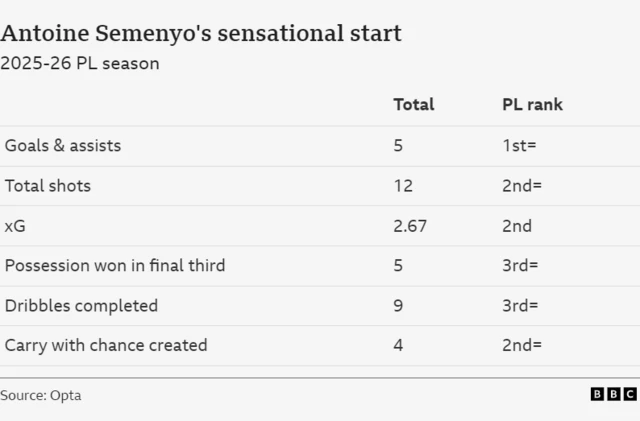This screenshot has height=421, width=640.
Task: Click the Goals & assists total value
Action: coord(398,145)
